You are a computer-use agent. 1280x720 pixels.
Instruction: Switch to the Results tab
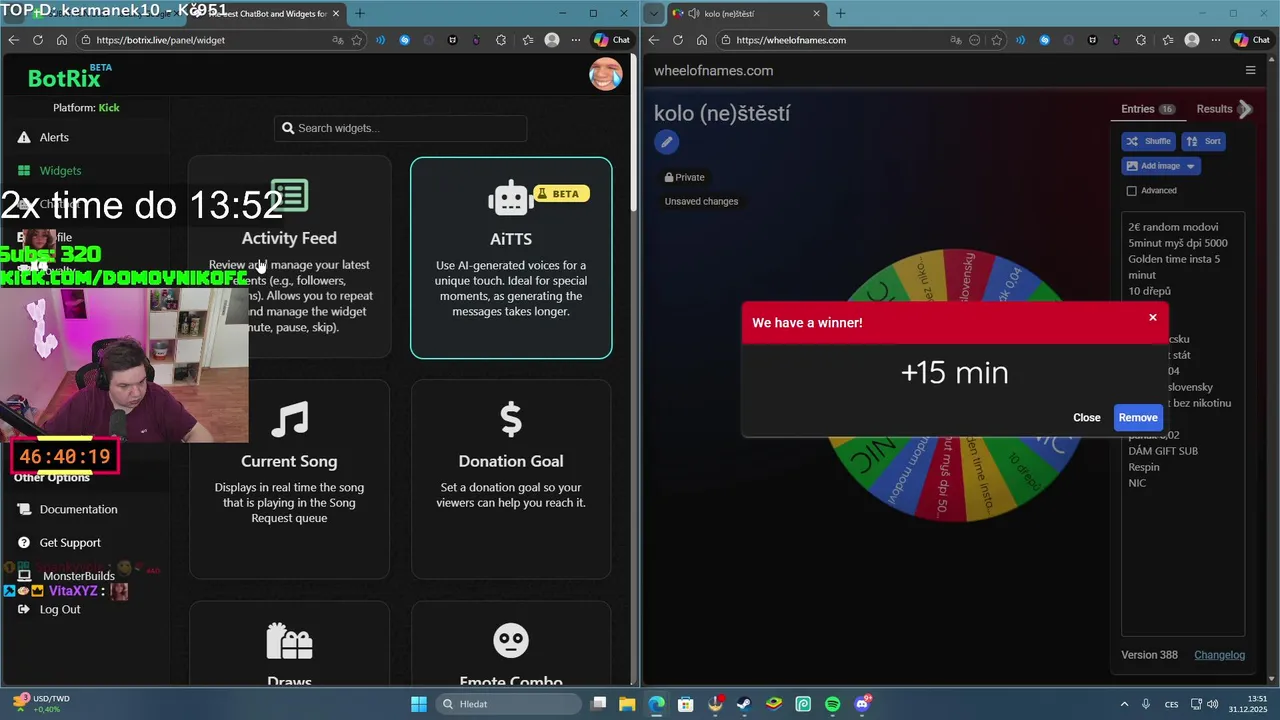[1214, 109]
